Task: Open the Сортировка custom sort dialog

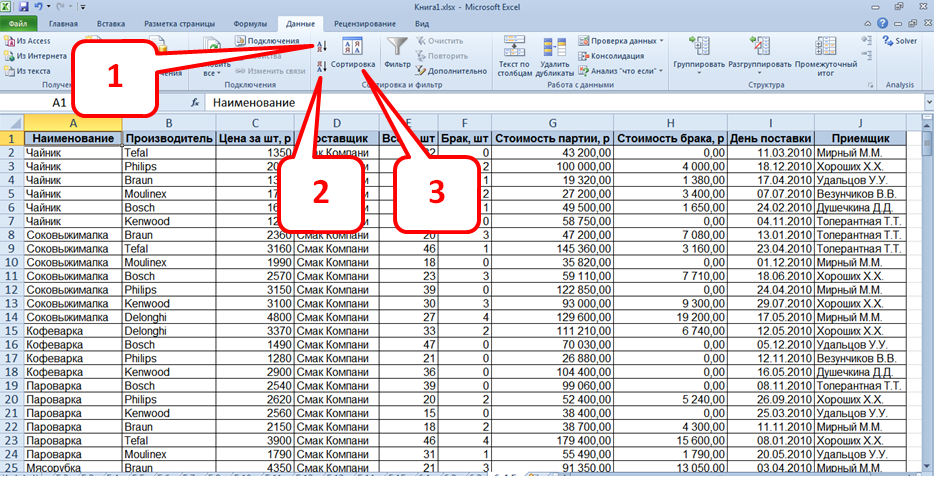Action: coord(352,54)
